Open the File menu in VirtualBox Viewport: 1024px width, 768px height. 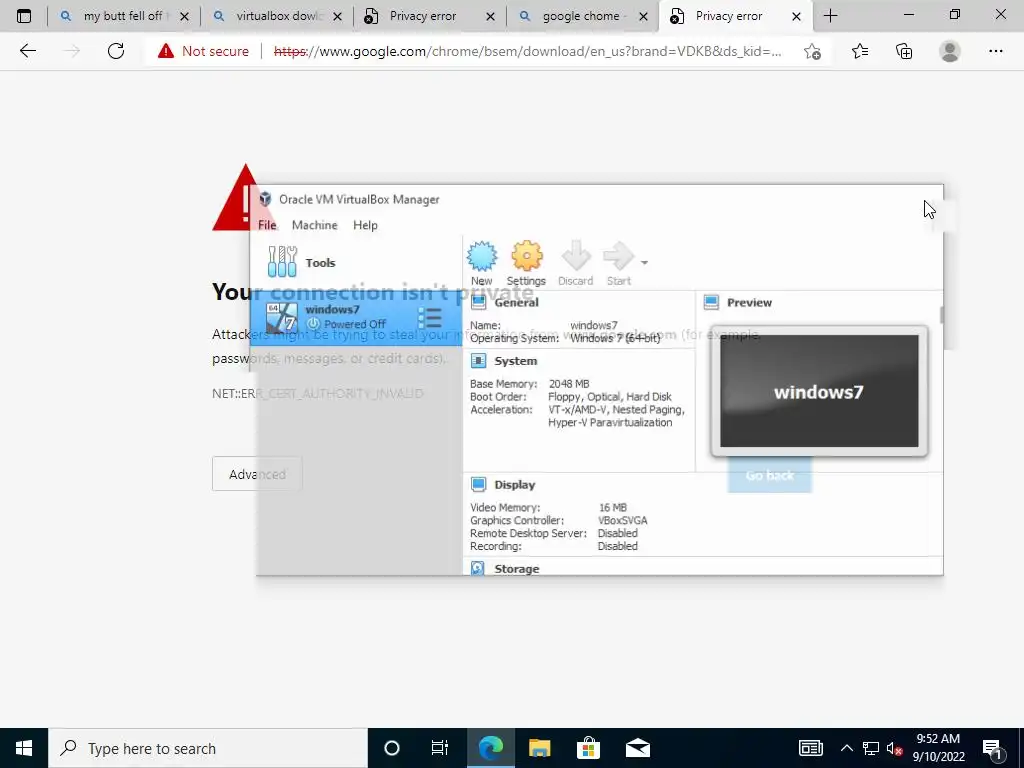click(267, 225)
